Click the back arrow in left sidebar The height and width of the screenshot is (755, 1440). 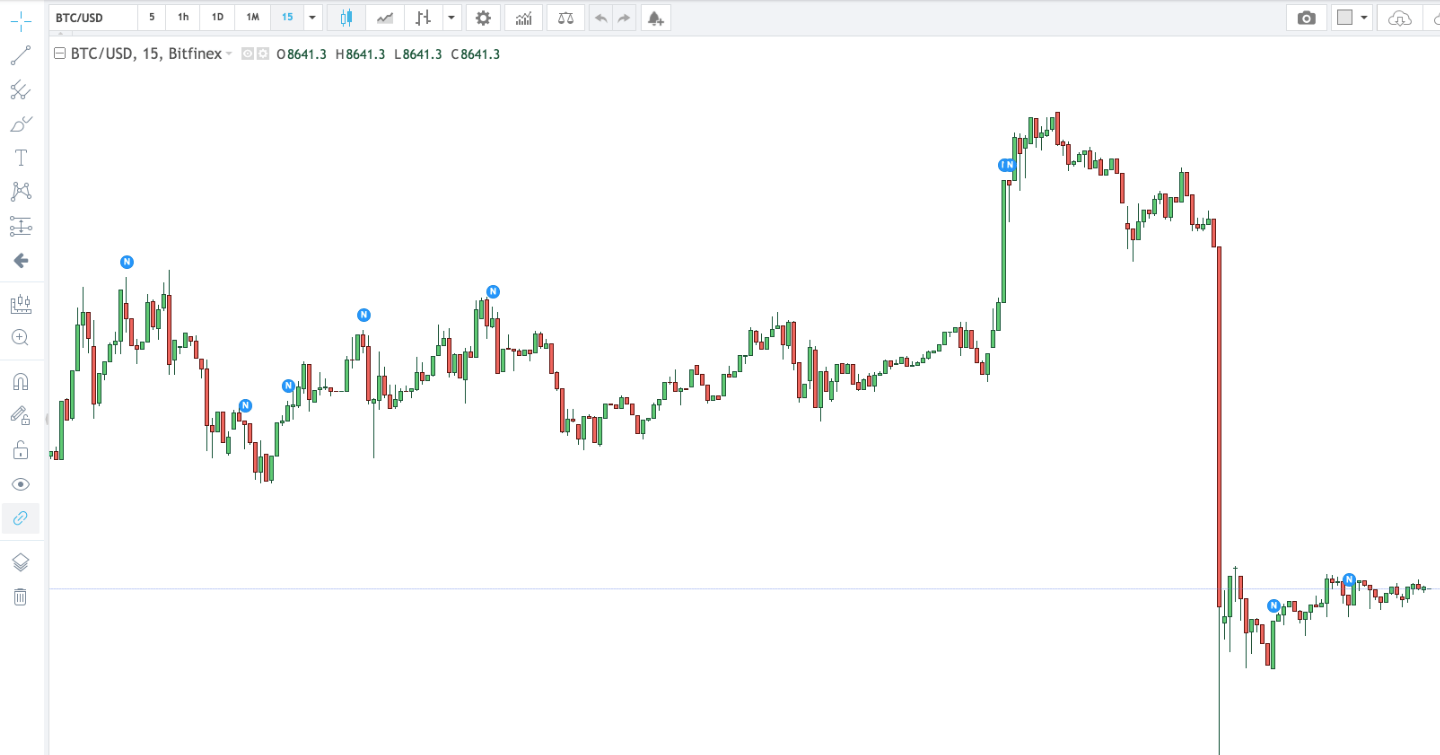click(x=20, y=260)
